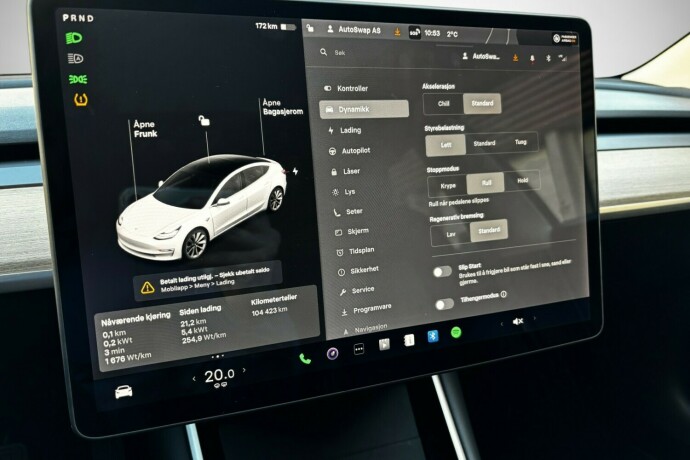Set Stoppmodus to Krype
690x460 pixels.
[448, 186]
